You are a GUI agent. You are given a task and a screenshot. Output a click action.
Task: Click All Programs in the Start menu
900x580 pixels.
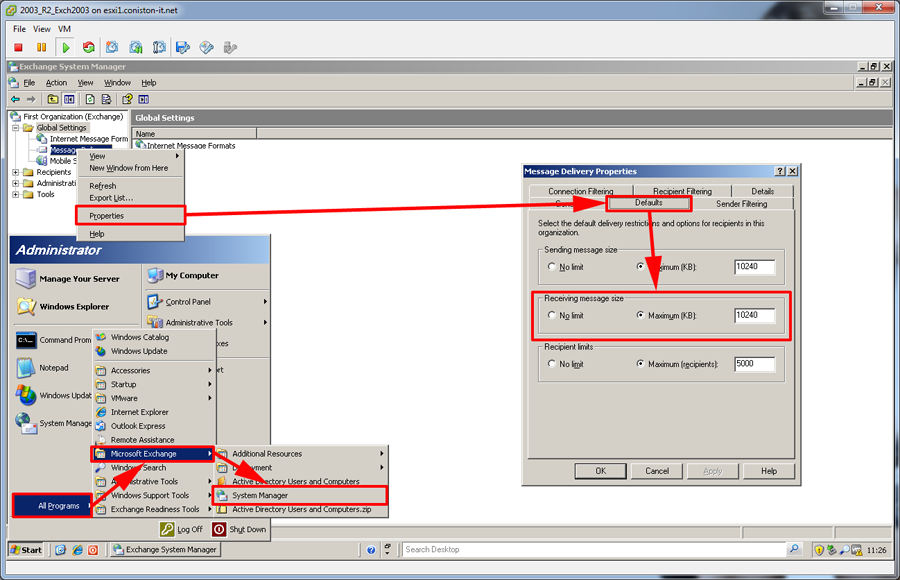click(52, 506)
